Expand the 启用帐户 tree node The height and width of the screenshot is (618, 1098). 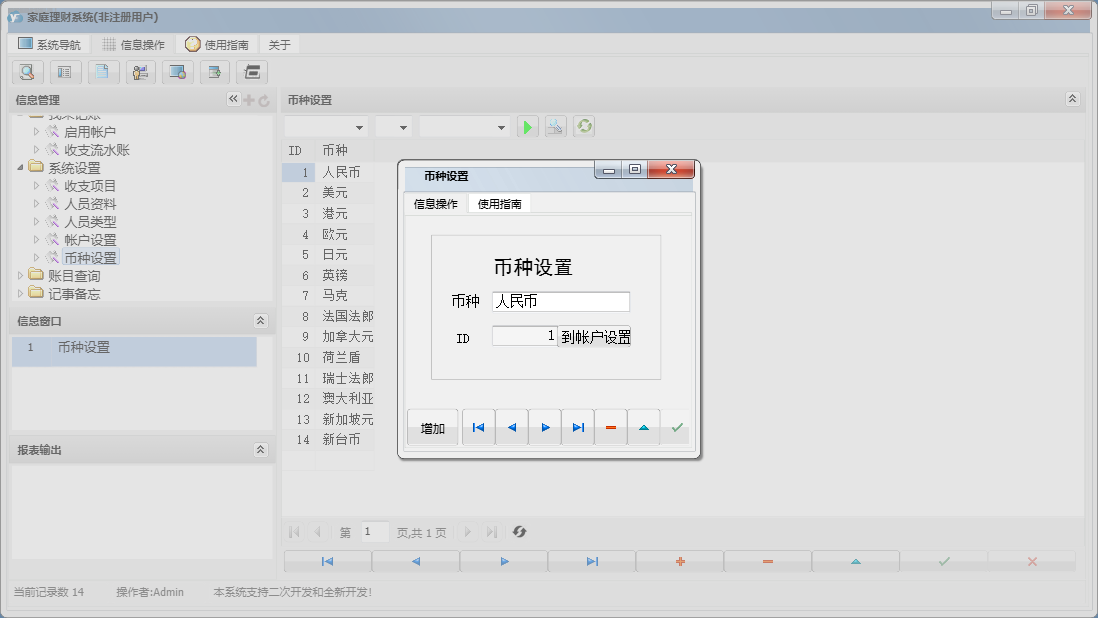click(36, 131)
